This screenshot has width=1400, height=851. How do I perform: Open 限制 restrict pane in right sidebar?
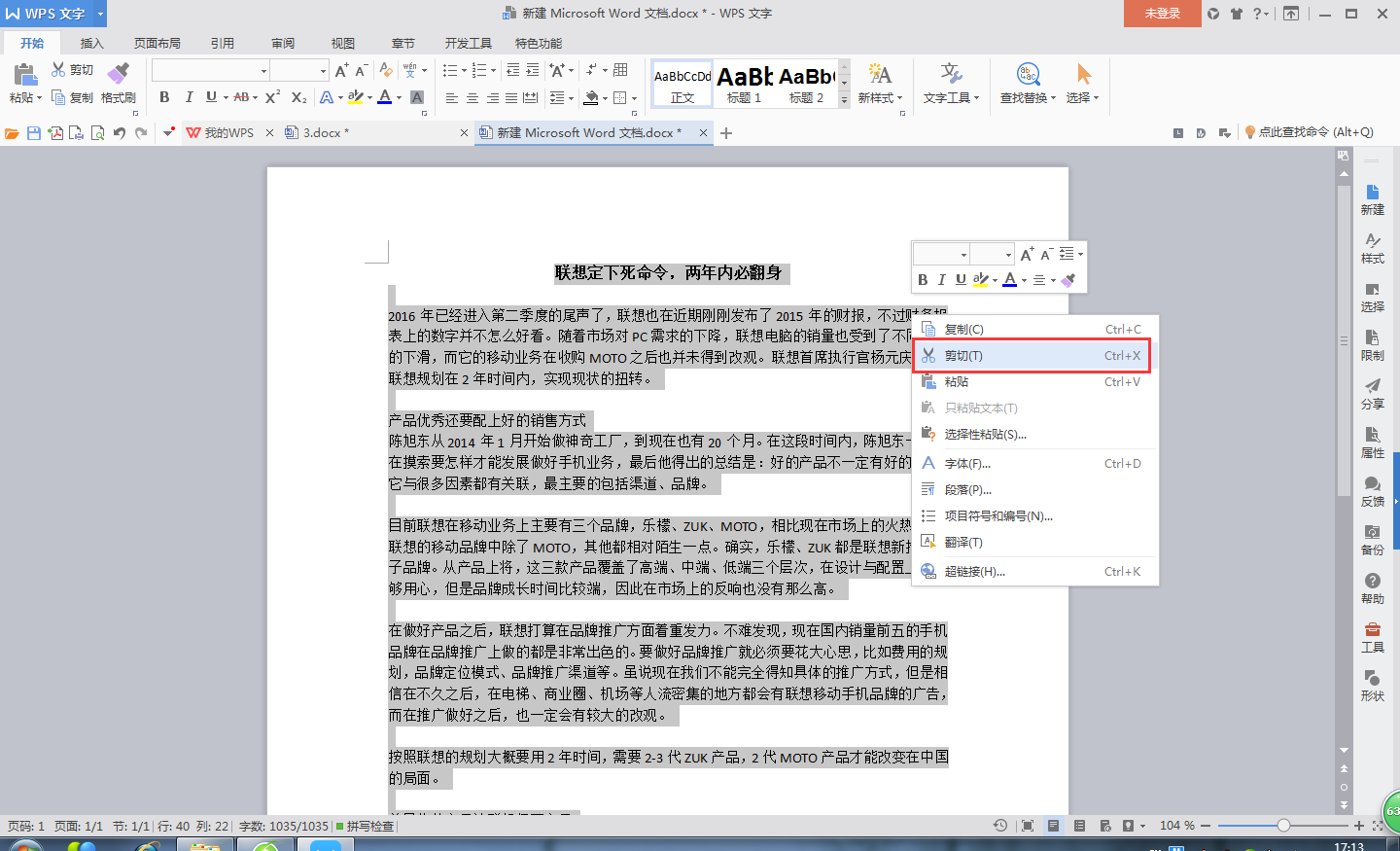tap(1372, 345)
